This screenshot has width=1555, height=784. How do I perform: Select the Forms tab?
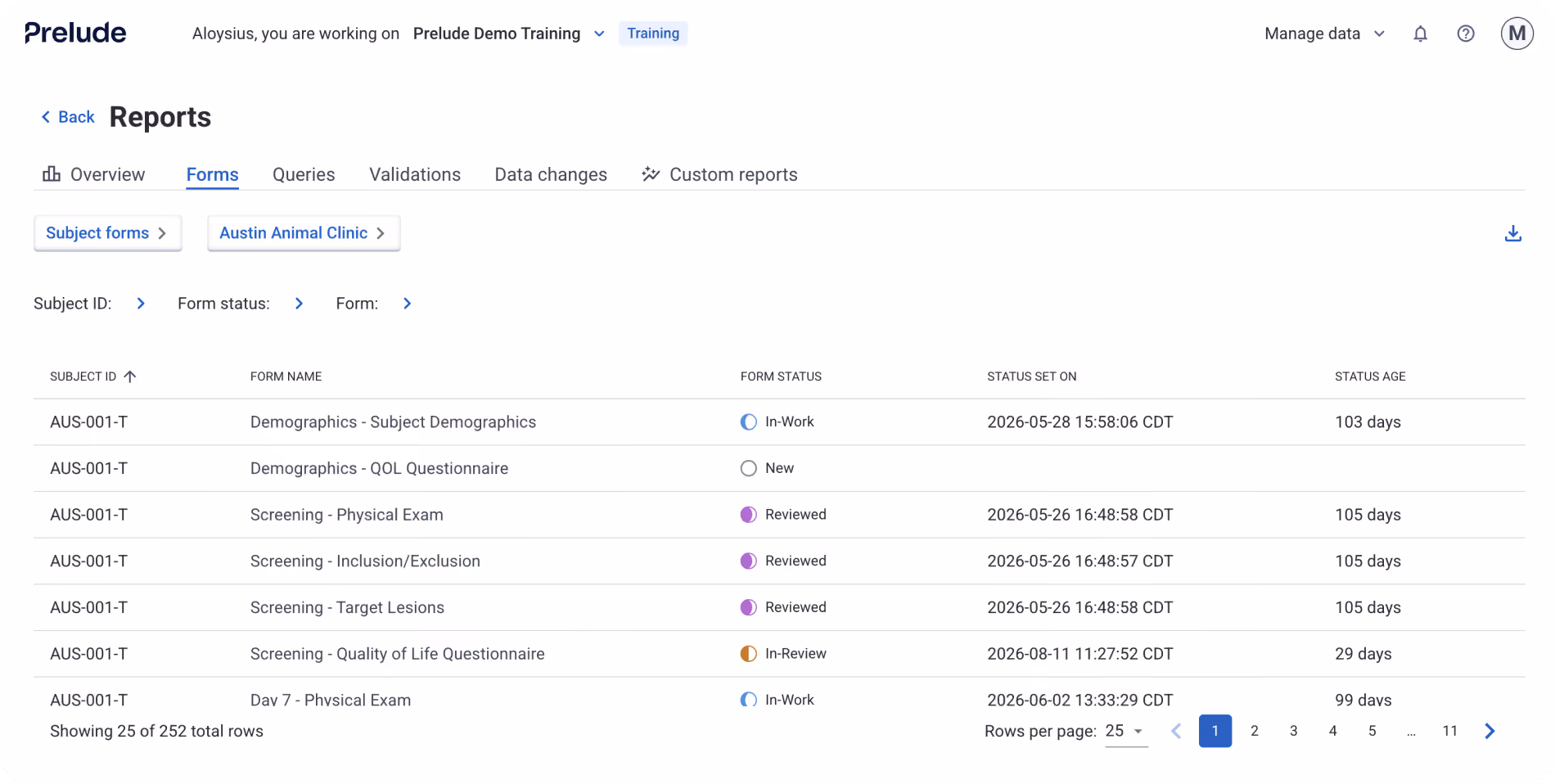[212, 174]
